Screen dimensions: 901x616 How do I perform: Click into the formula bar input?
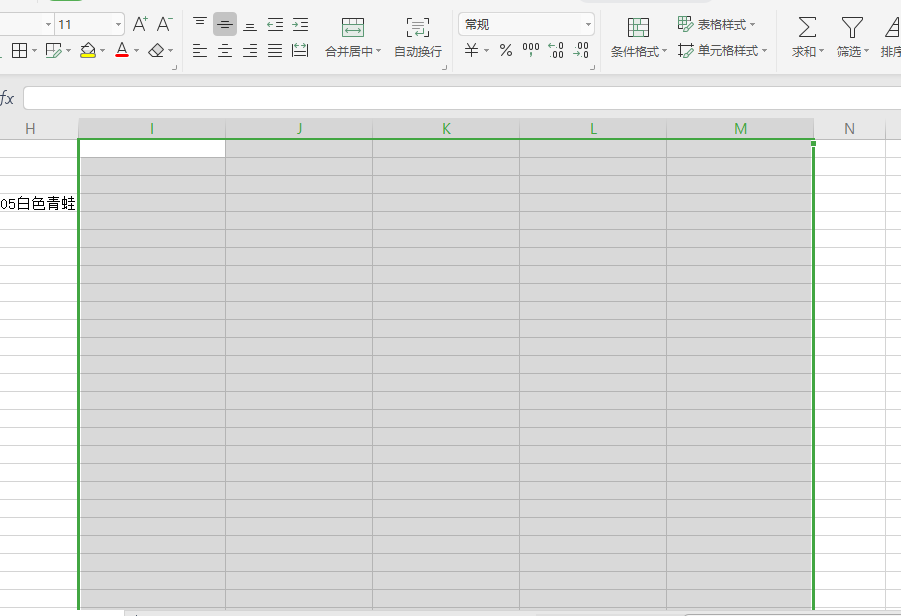(x=462, y=98)
